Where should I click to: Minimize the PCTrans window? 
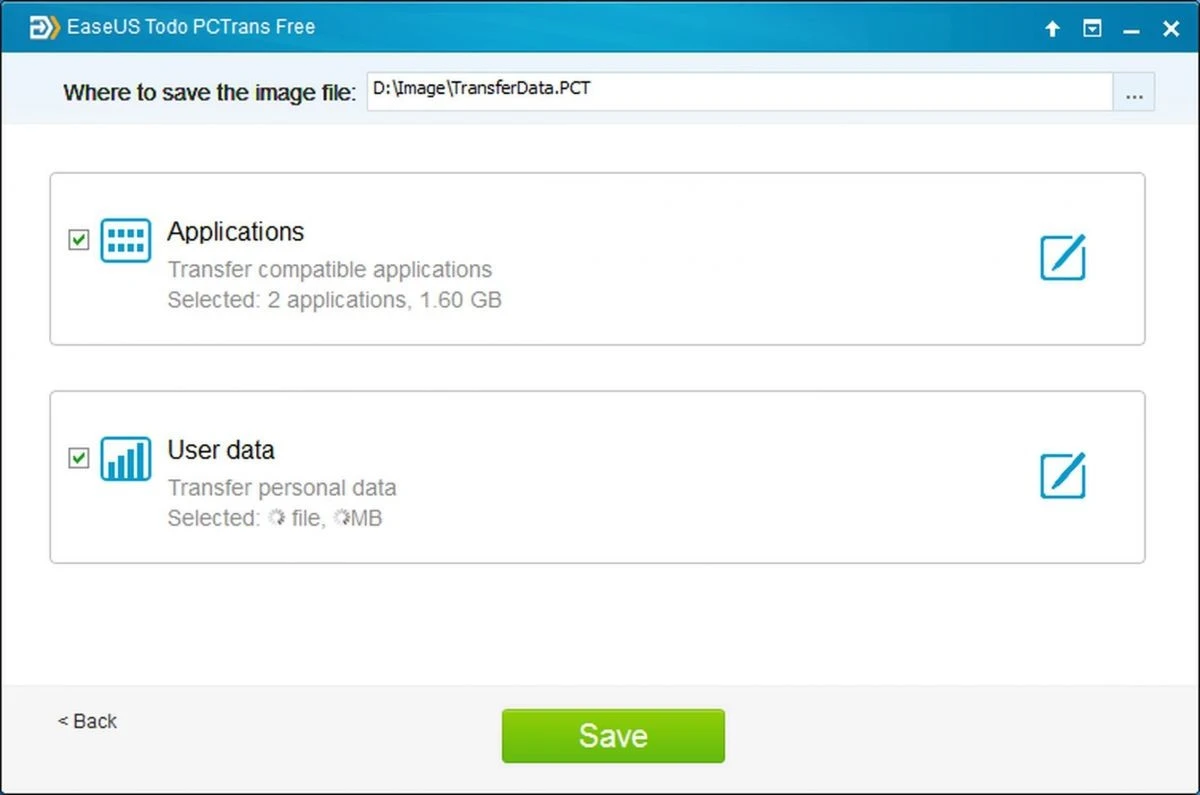point(1131,30)
